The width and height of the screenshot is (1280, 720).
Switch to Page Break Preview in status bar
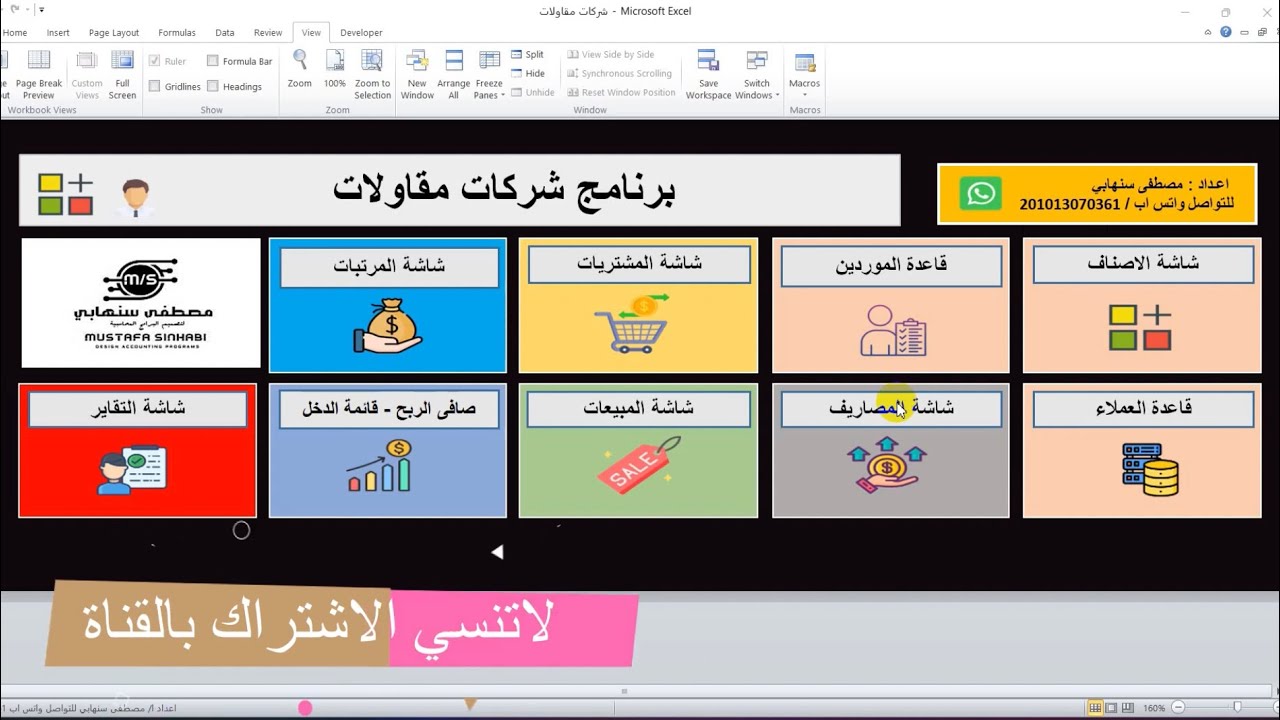pos(1126,708)
